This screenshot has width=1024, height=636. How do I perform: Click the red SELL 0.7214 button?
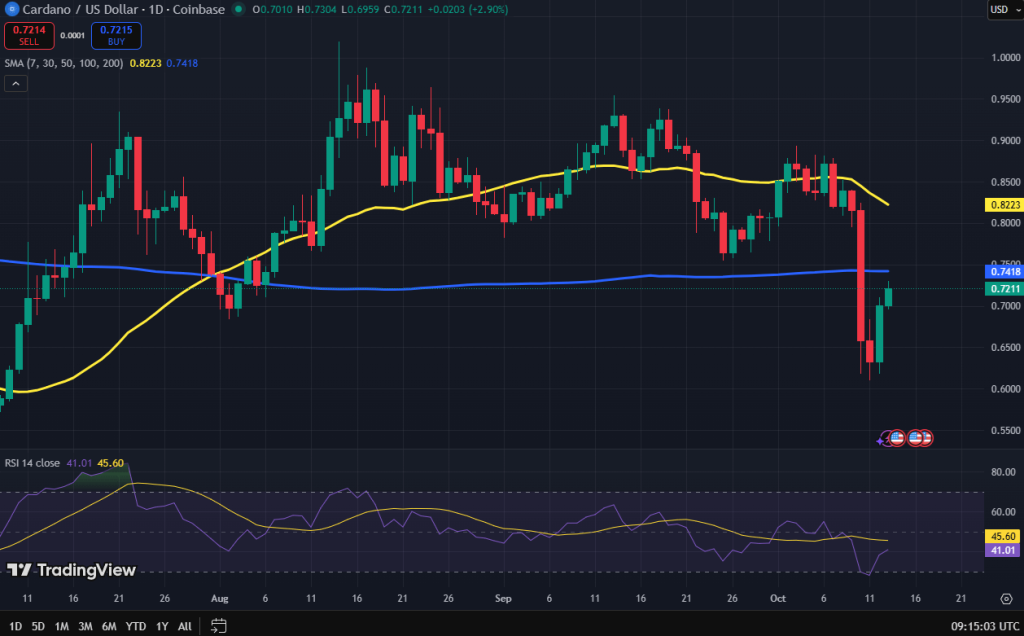tap(29, 36)
